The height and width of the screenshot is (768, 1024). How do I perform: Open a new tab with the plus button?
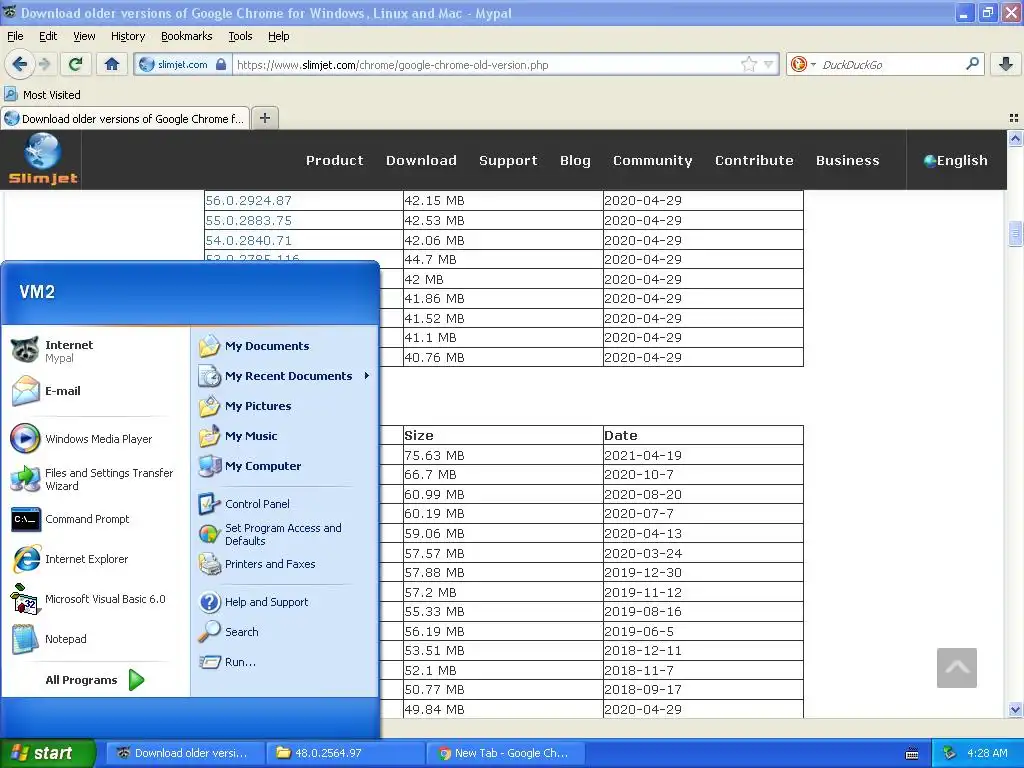[x=264, y=118]
